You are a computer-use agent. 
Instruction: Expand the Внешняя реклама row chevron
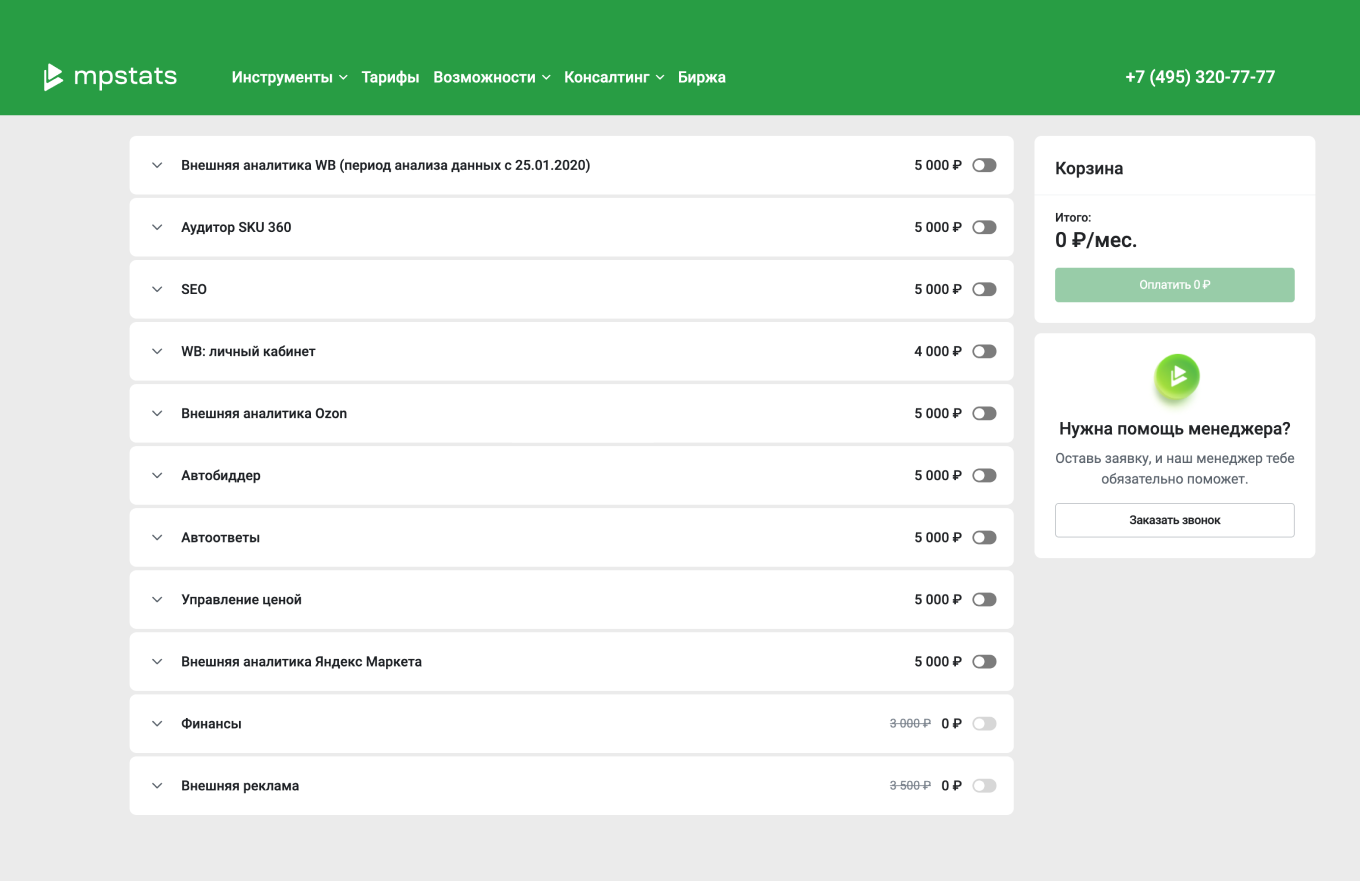tap(157, 785)
